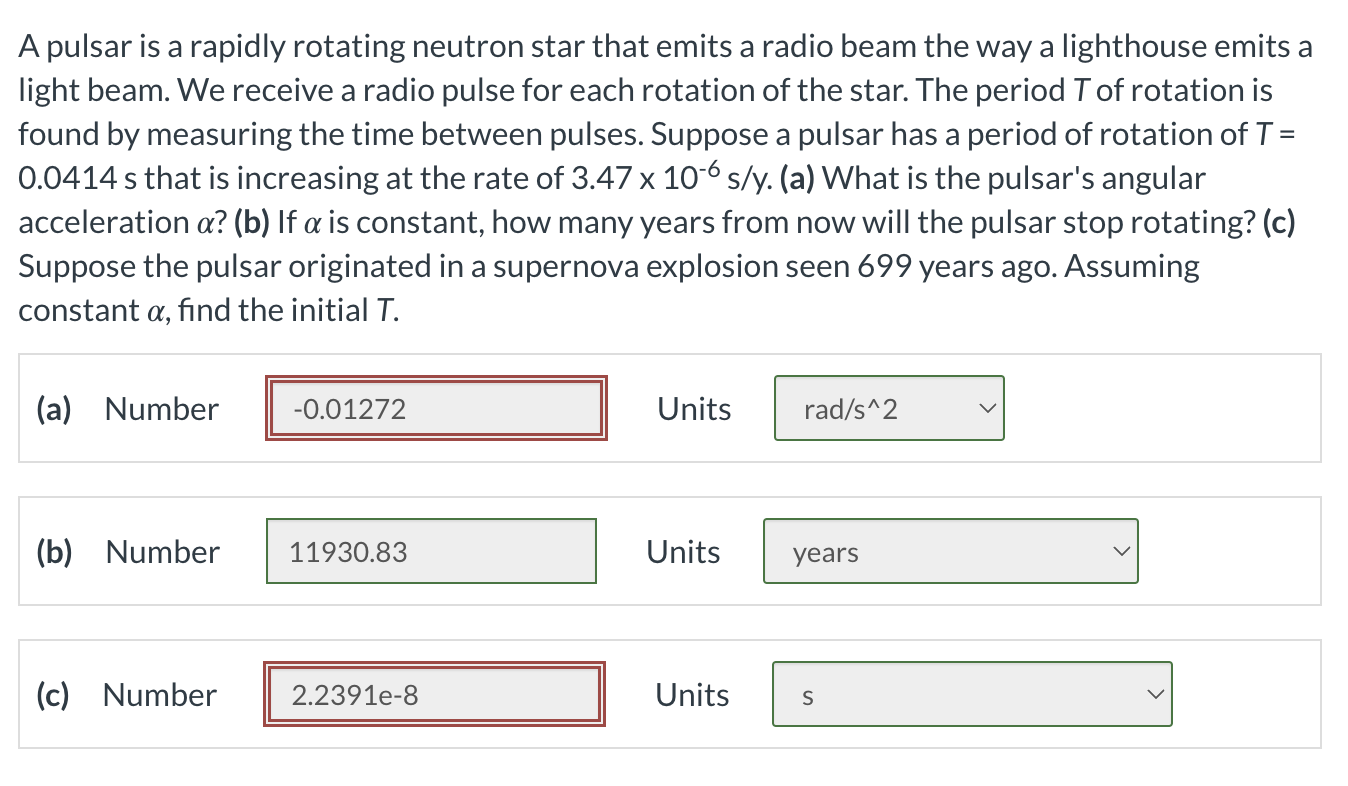Click the Units label next to rad/s^2
This screenshot has height=786, width=1348.
694,408
